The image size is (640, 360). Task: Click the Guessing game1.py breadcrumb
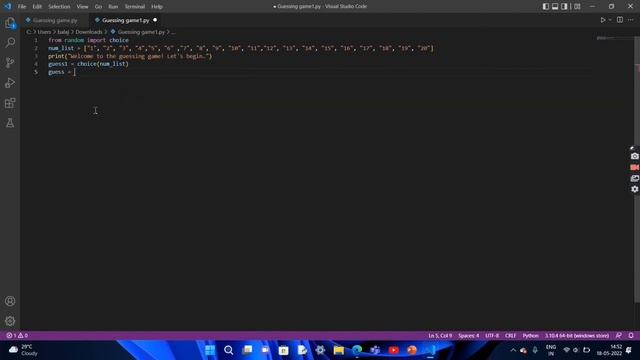[x=141, y=32]
